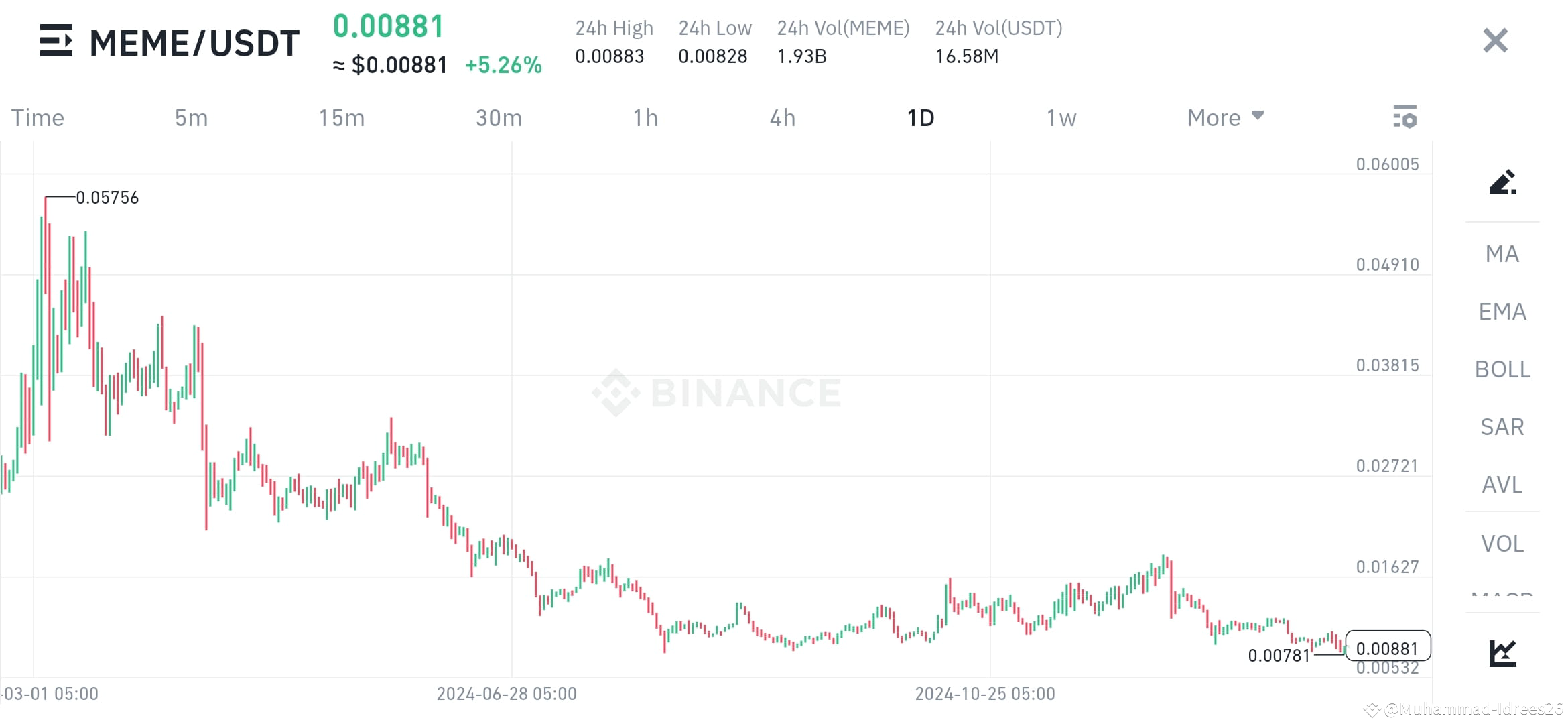Select the 15m interval tab
This screenshot has height=724, width=1568.
(342, 117)
